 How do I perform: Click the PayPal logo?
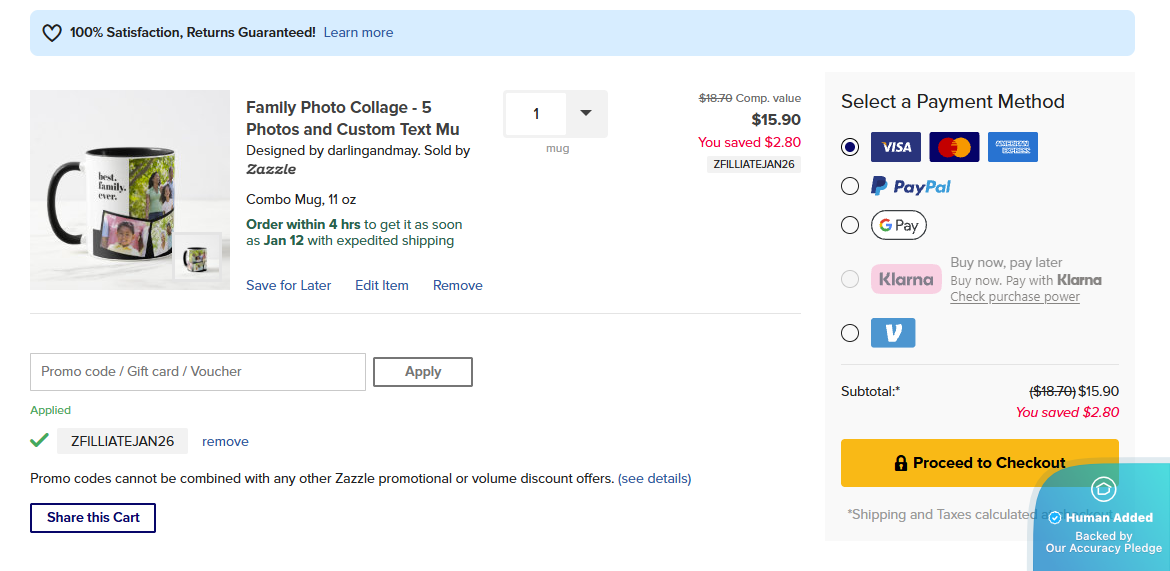click(x=910, y=186)
